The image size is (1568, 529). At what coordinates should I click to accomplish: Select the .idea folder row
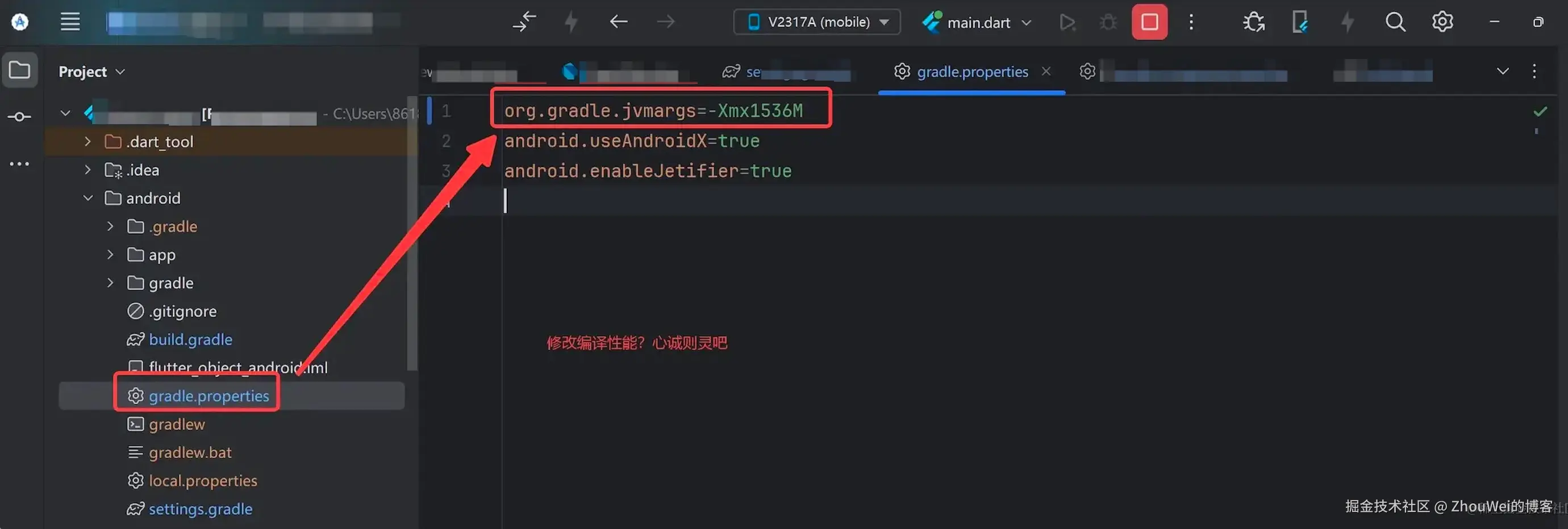click(231, 170)
